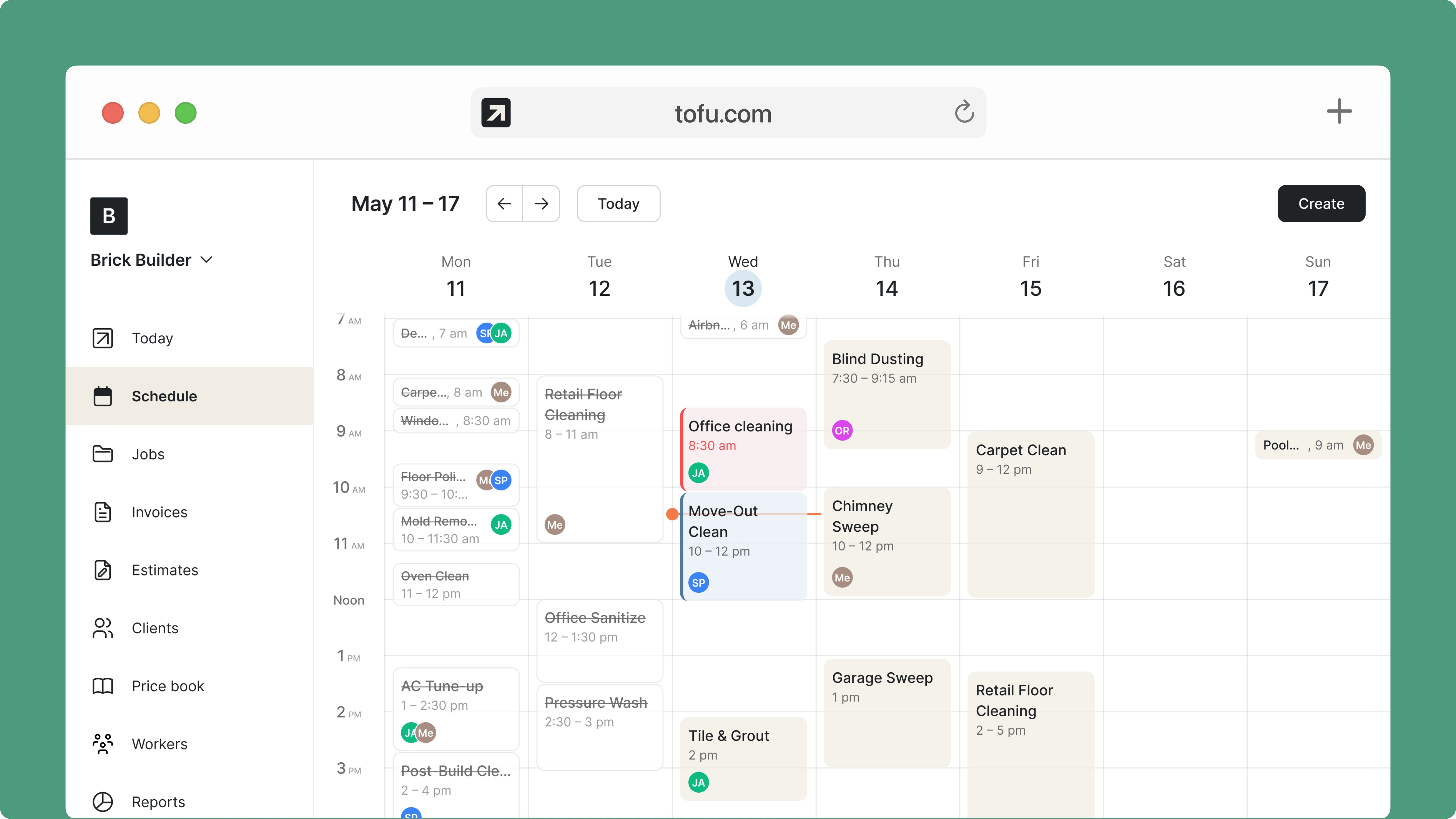Image resolution: width=1456 pixels, height=819 pixels.
Task: Reload the page with the refresh icon
Action: [x=964, y=113]
